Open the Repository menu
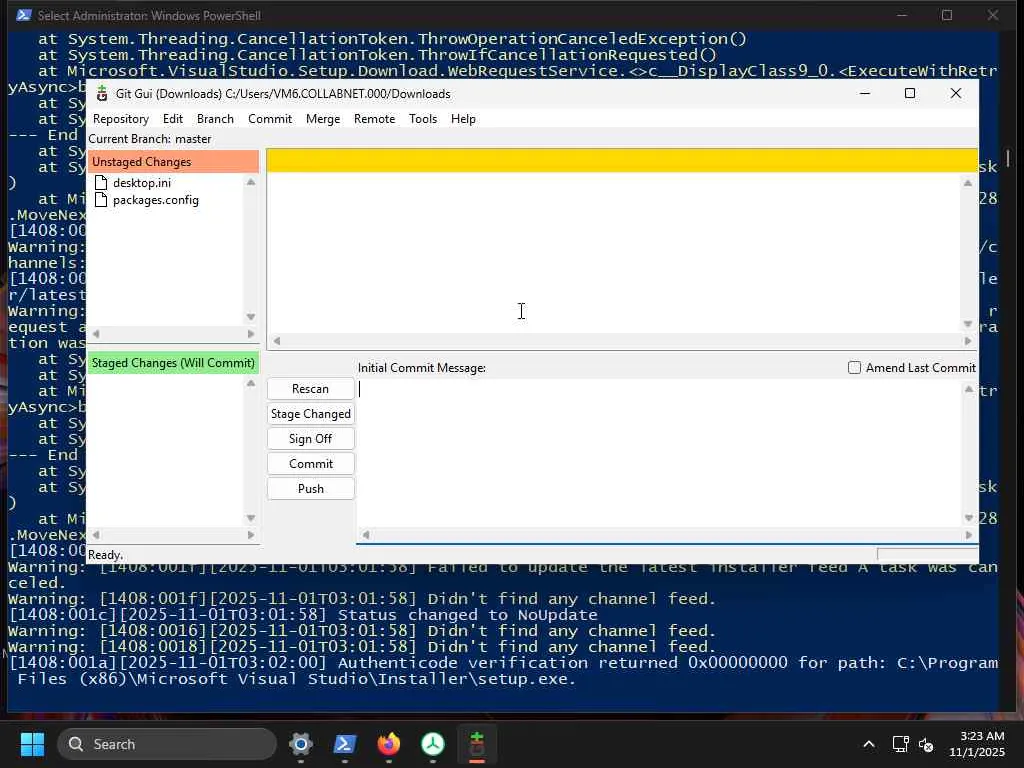The image size is (1024, 768). pos(121,119)
